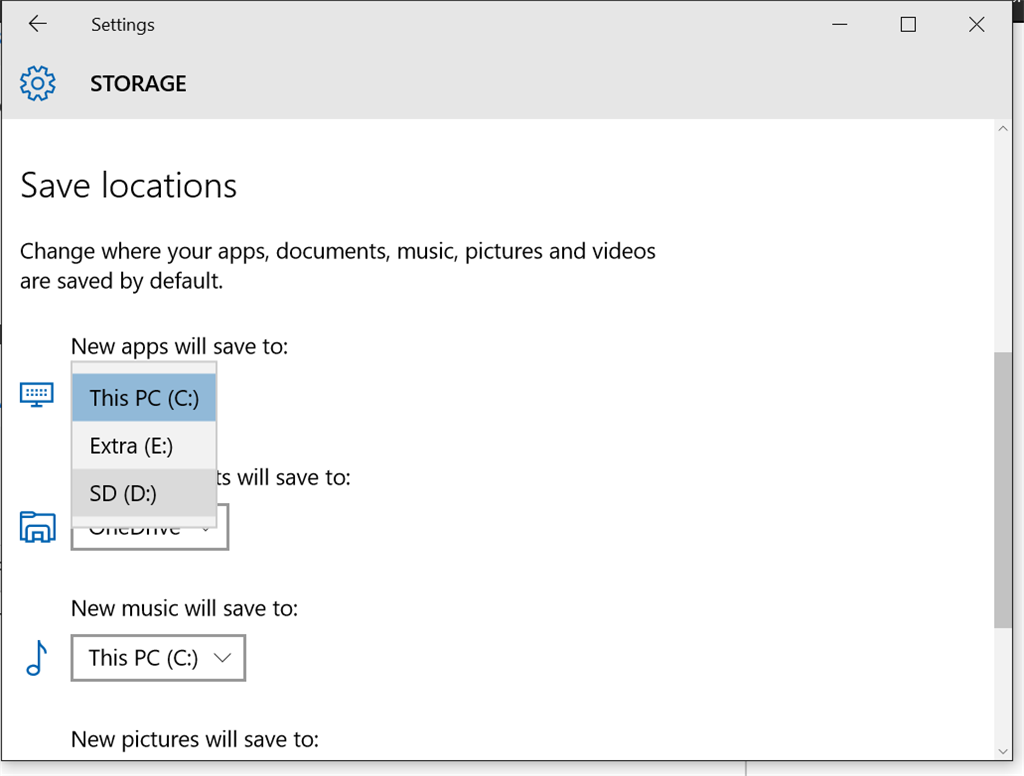Click the vertical scrollbar thumb
This screenshot has height=776, width=1024.
pyautogui.click(x=1003, y=490)
